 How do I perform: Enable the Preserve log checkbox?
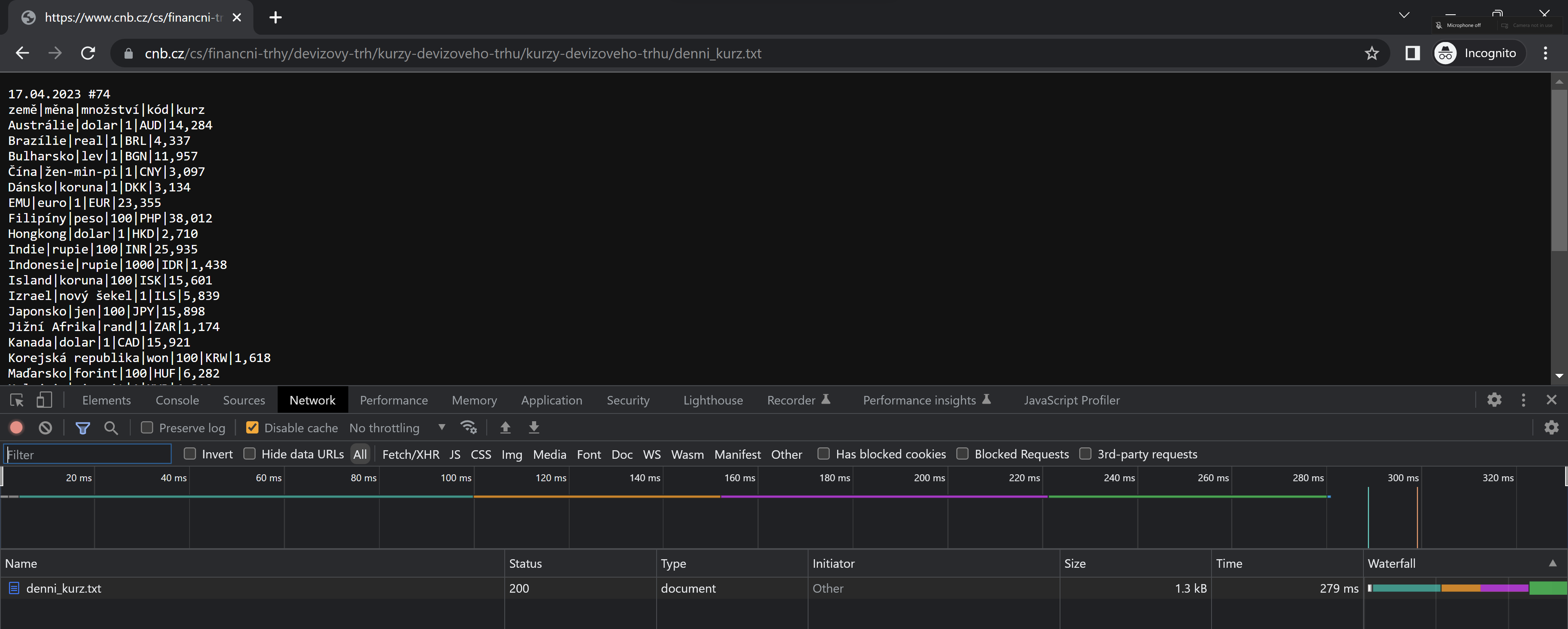[147, 427]
